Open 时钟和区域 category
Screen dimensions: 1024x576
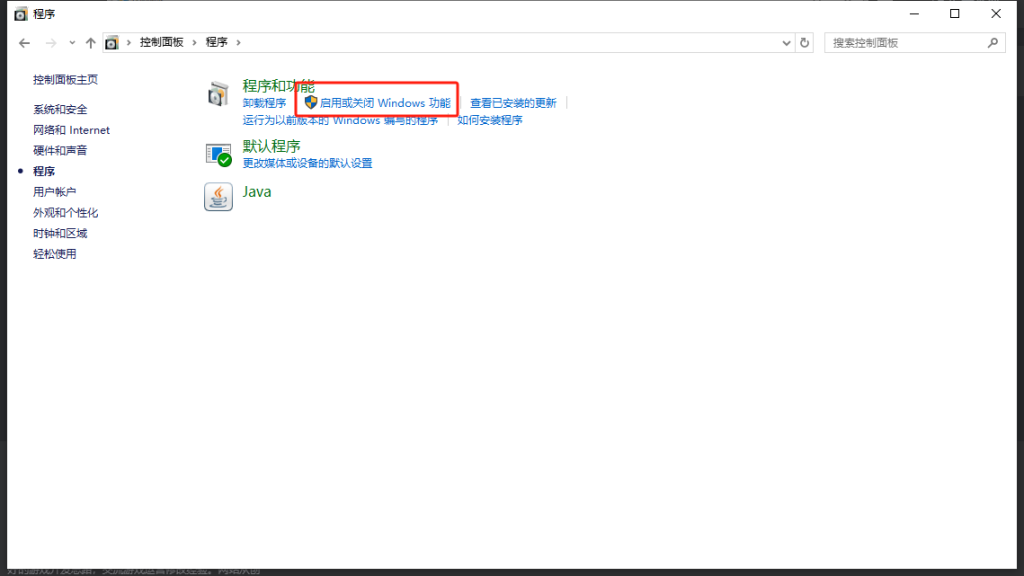[x=60, y=233]
